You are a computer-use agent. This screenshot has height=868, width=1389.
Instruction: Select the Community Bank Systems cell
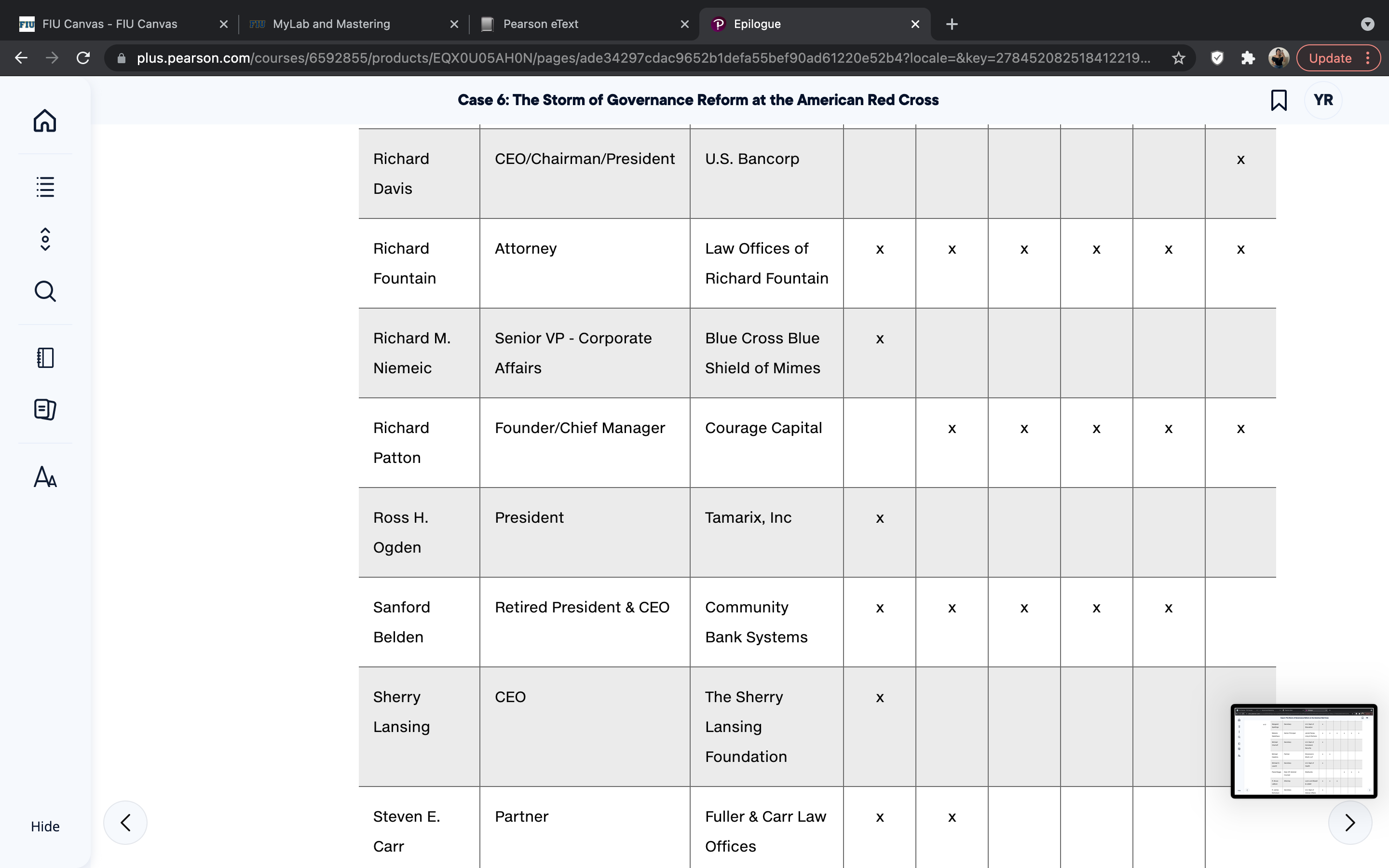tap(767, 622)
